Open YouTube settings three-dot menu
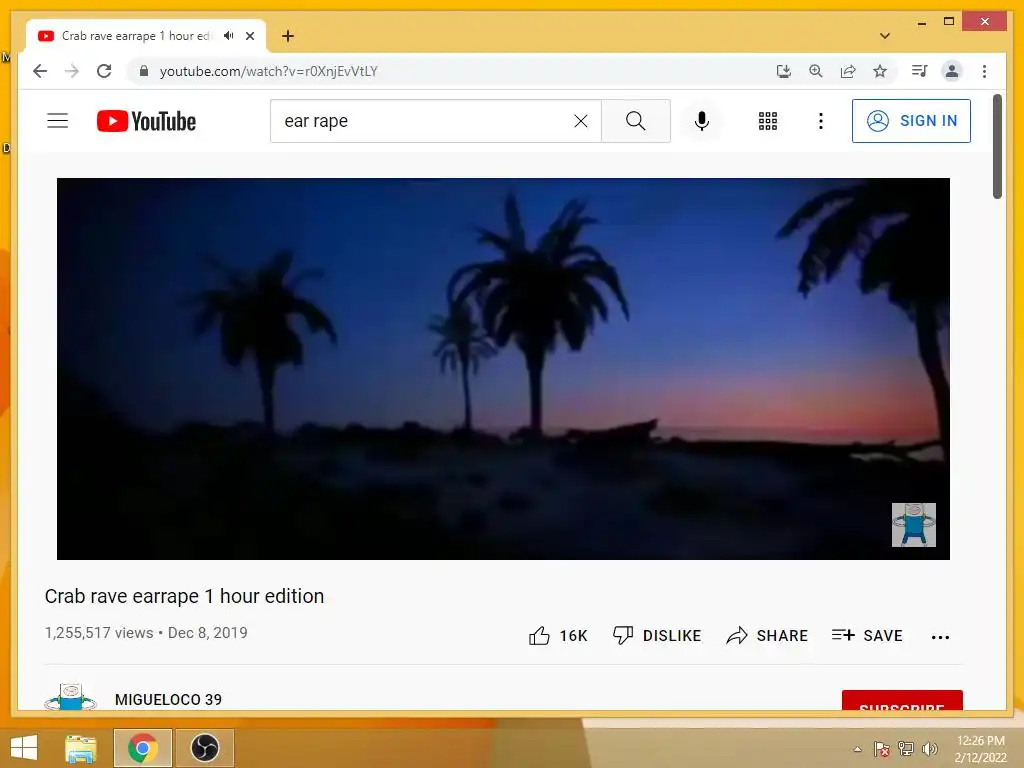The height and width of the screenshot is (768, 1024). (821, 121)
